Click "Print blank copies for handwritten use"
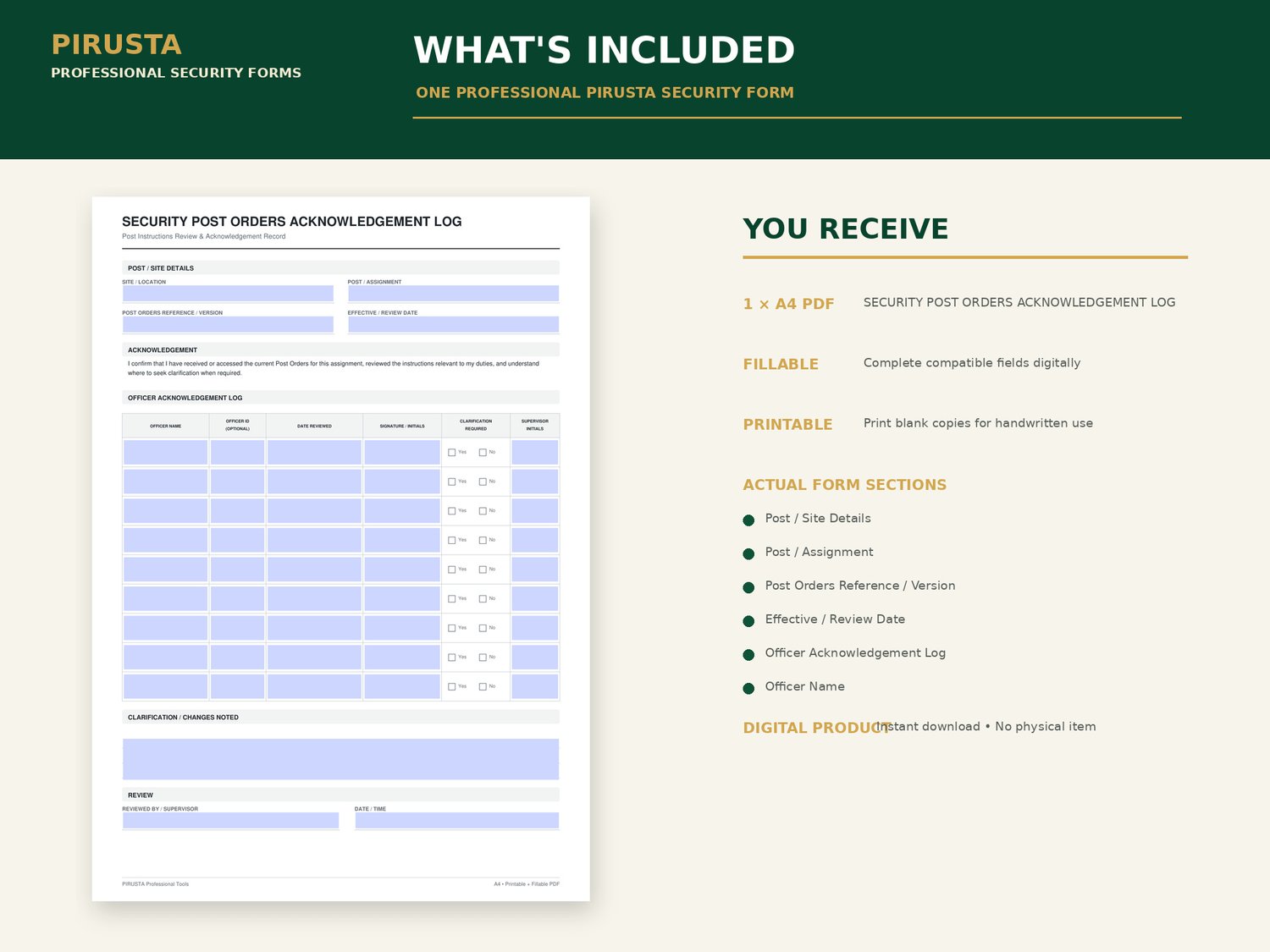The width and height of the screenshot is (1270, 952). [x=978, y=423]
